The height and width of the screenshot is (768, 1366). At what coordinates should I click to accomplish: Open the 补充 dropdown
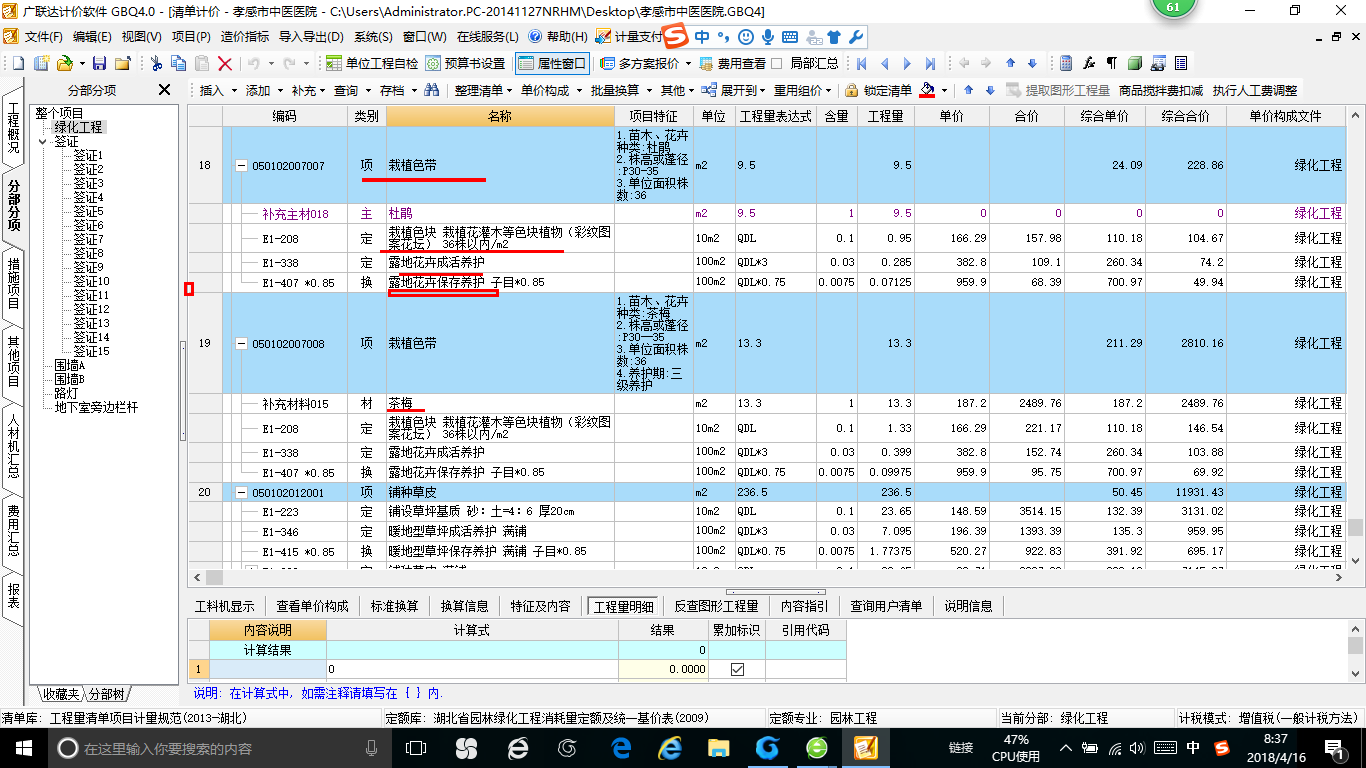click(309, 90)
